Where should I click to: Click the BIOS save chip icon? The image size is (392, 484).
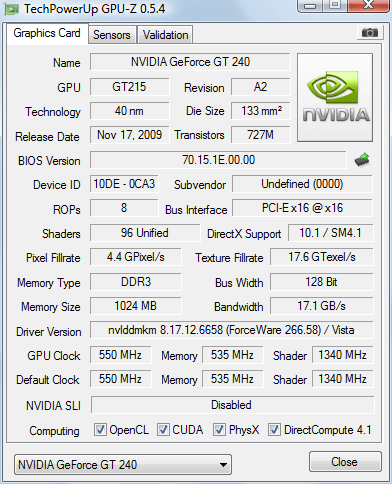(x=362, y=160)
